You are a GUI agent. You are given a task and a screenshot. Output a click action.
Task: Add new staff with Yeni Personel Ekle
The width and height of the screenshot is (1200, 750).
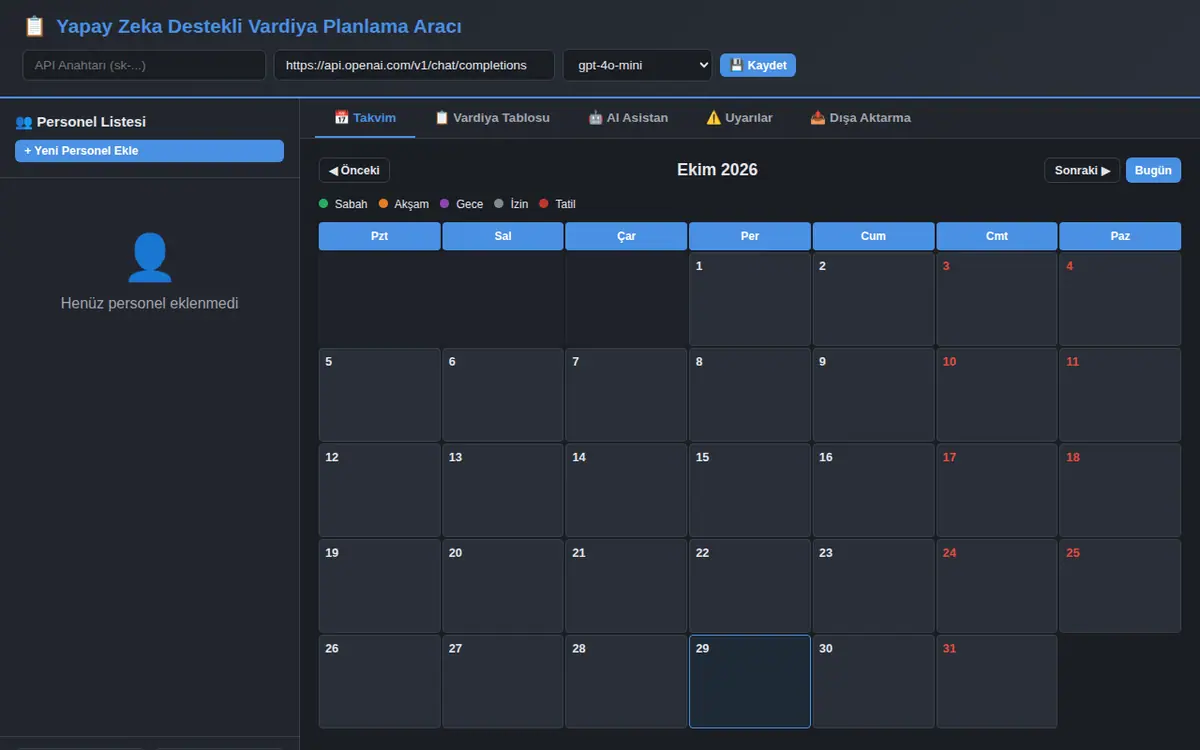(149, 151)
